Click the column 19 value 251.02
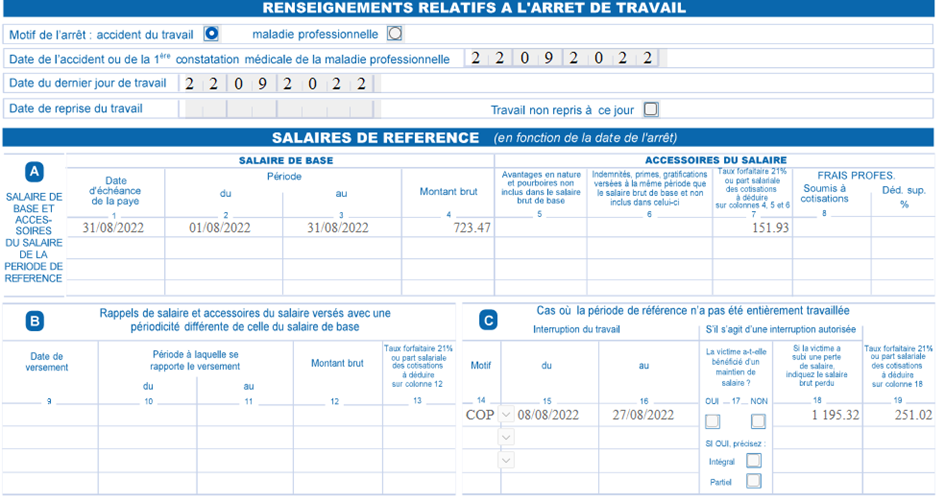 [914, 415]
